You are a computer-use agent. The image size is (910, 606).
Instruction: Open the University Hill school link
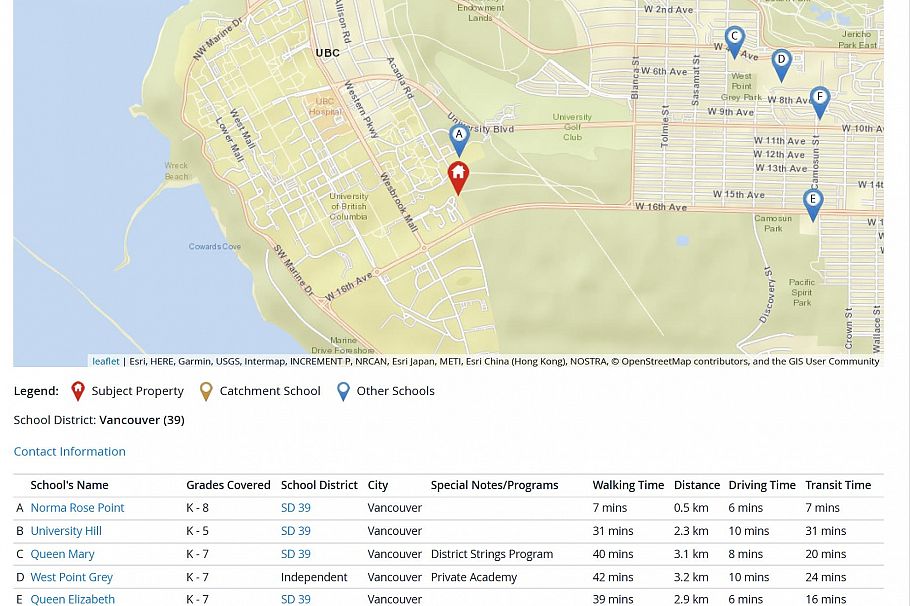[66, 530]
